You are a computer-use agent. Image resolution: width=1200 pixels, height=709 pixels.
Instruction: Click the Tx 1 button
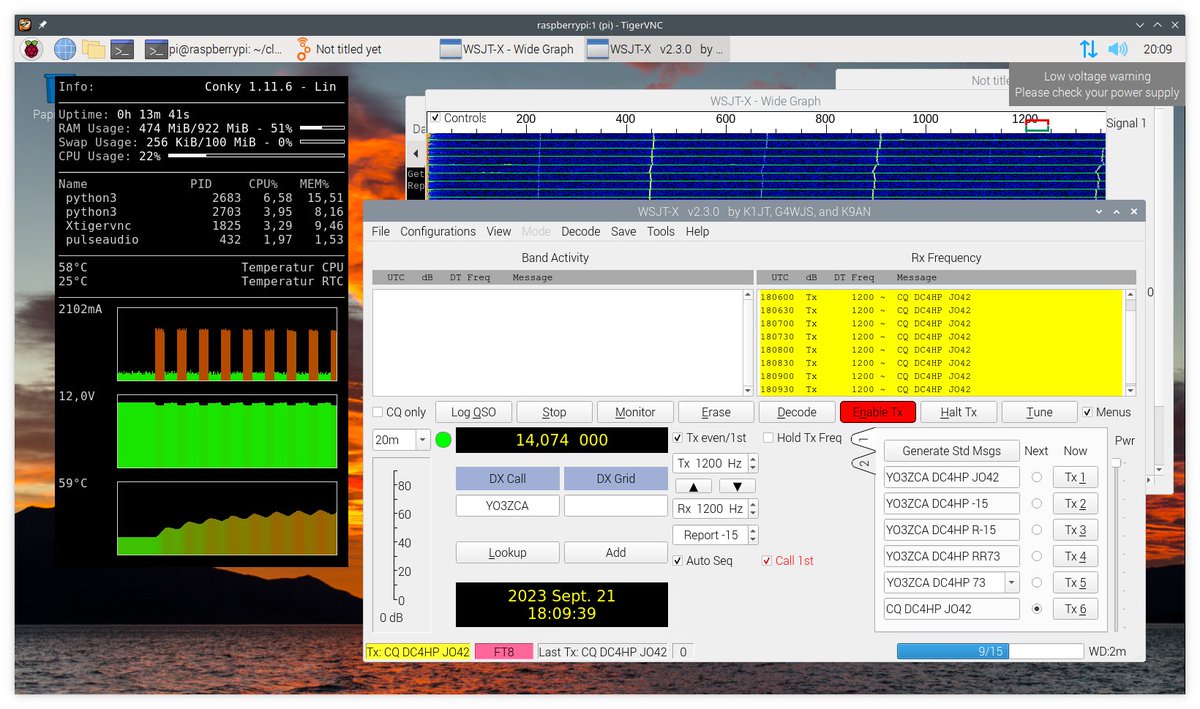click(1076, 477)
